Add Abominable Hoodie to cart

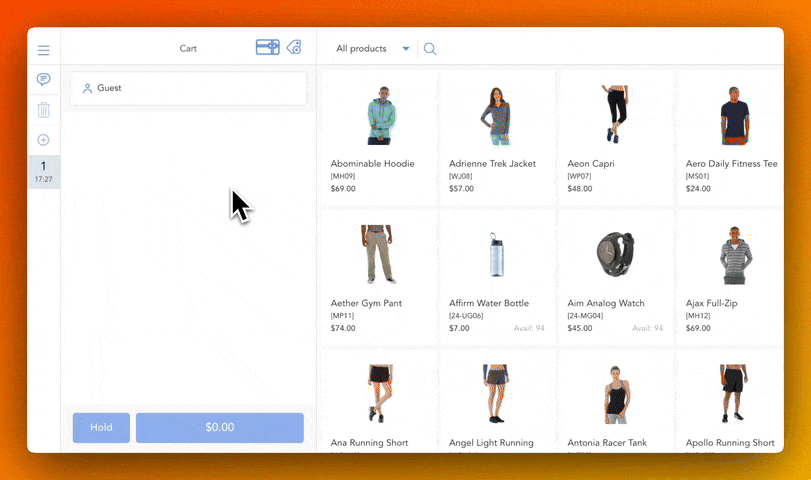pos(378,137)
